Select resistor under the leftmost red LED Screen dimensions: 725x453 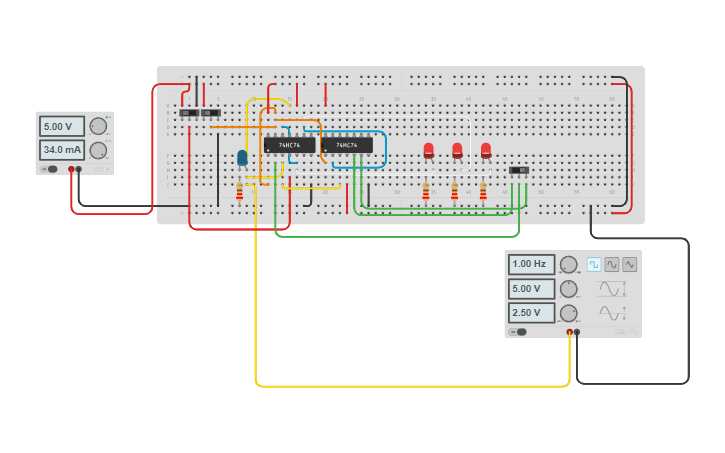point(426,190)
